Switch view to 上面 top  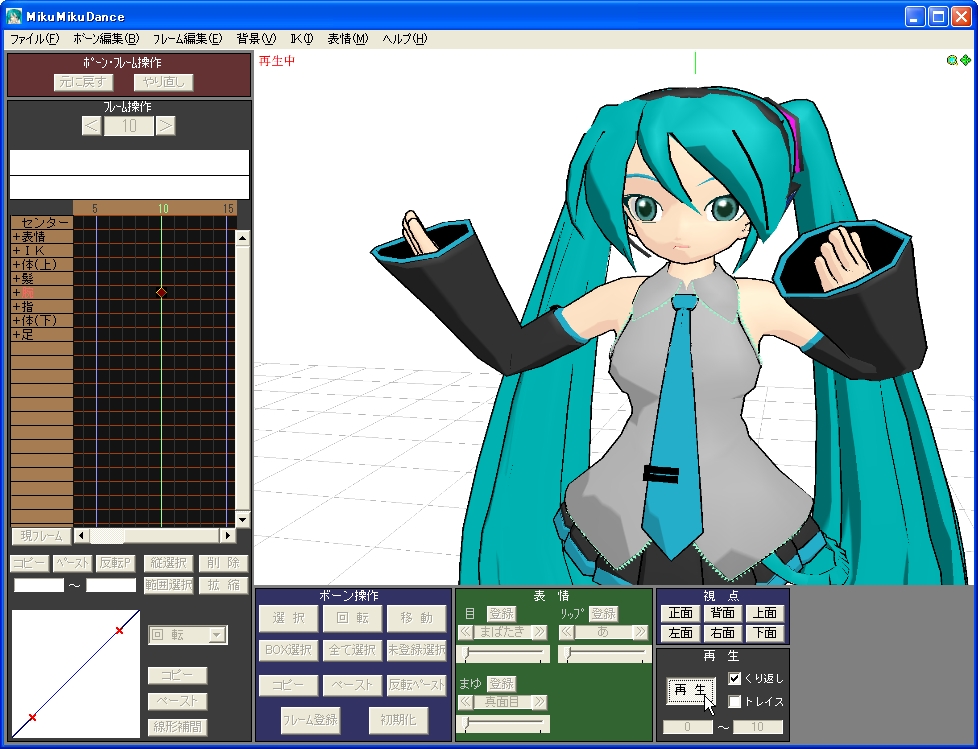click(x=765, y=613)
